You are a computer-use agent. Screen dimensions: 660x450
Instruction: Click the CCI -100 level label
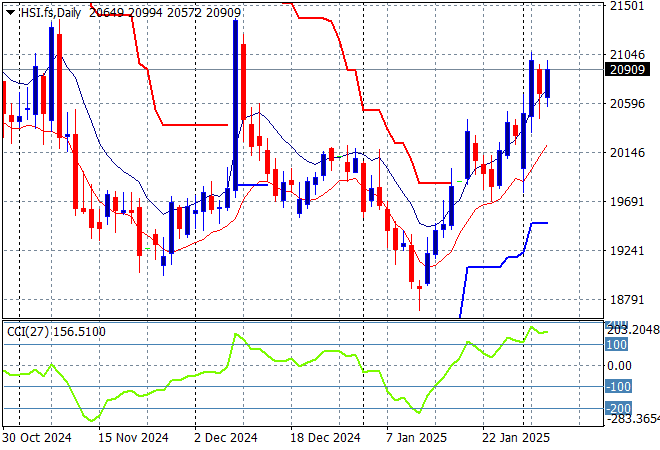pyautogui.click(x=618, y=387)
